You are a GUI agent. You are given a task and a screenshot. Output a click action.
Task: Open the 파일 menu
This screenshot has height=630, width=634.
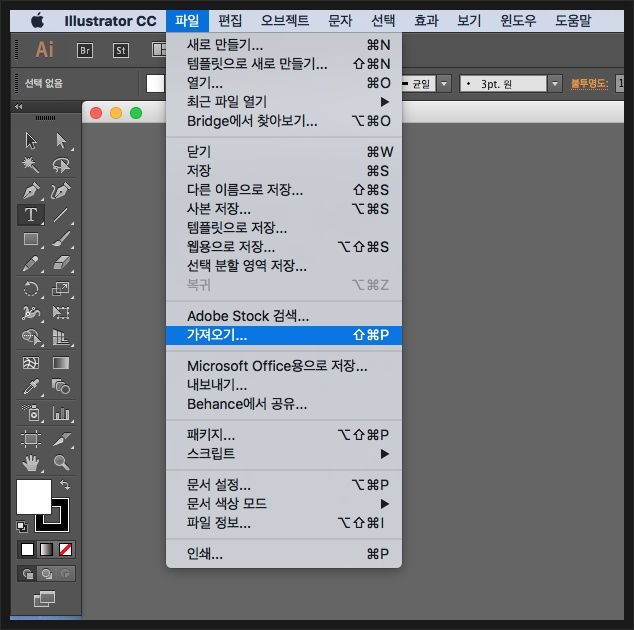click(187, 21)
